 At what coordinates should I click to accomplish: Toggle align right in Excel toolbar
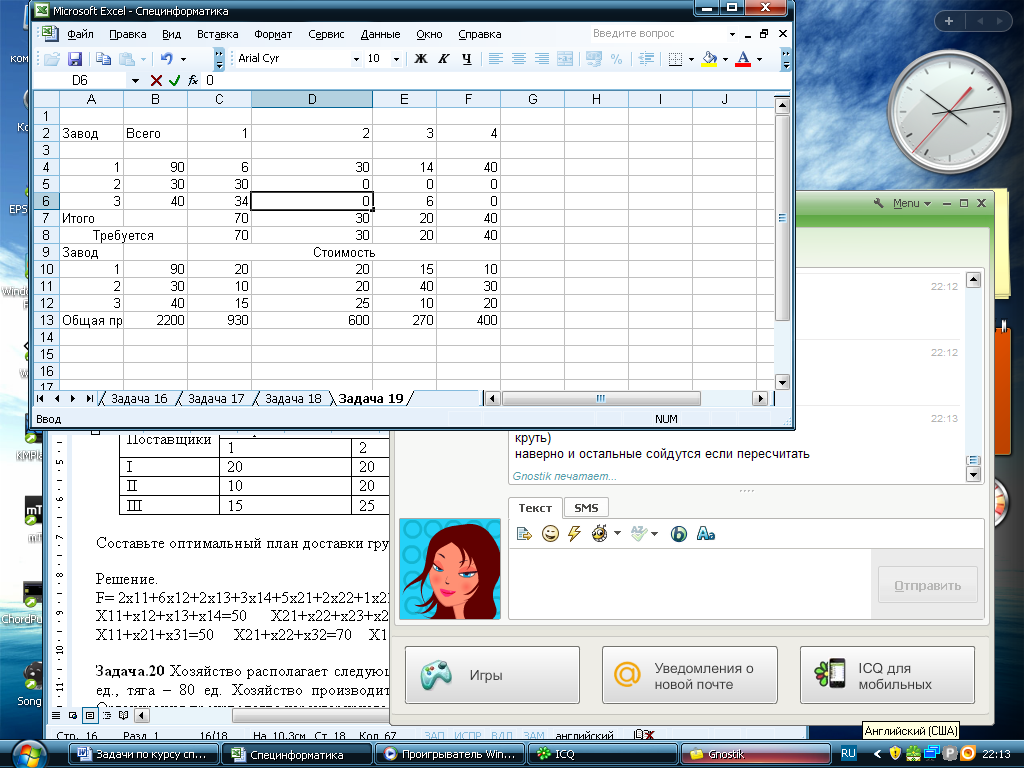click(x=541, y=59)
